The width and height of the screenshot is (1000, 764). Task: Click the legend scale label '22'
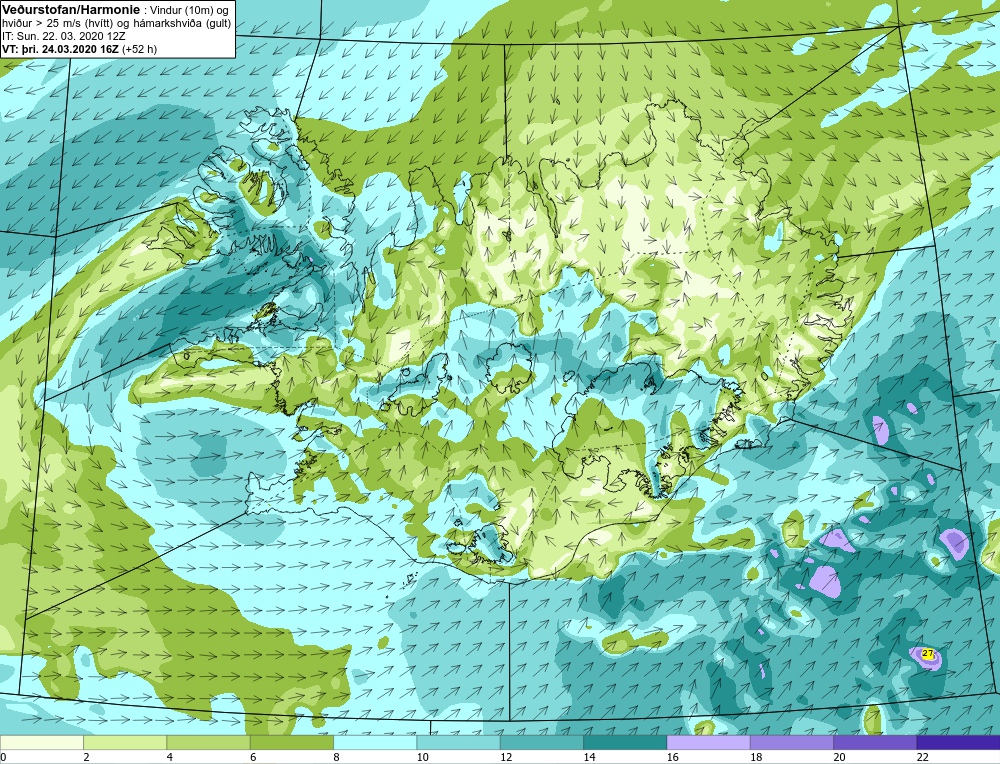(922, 757)
